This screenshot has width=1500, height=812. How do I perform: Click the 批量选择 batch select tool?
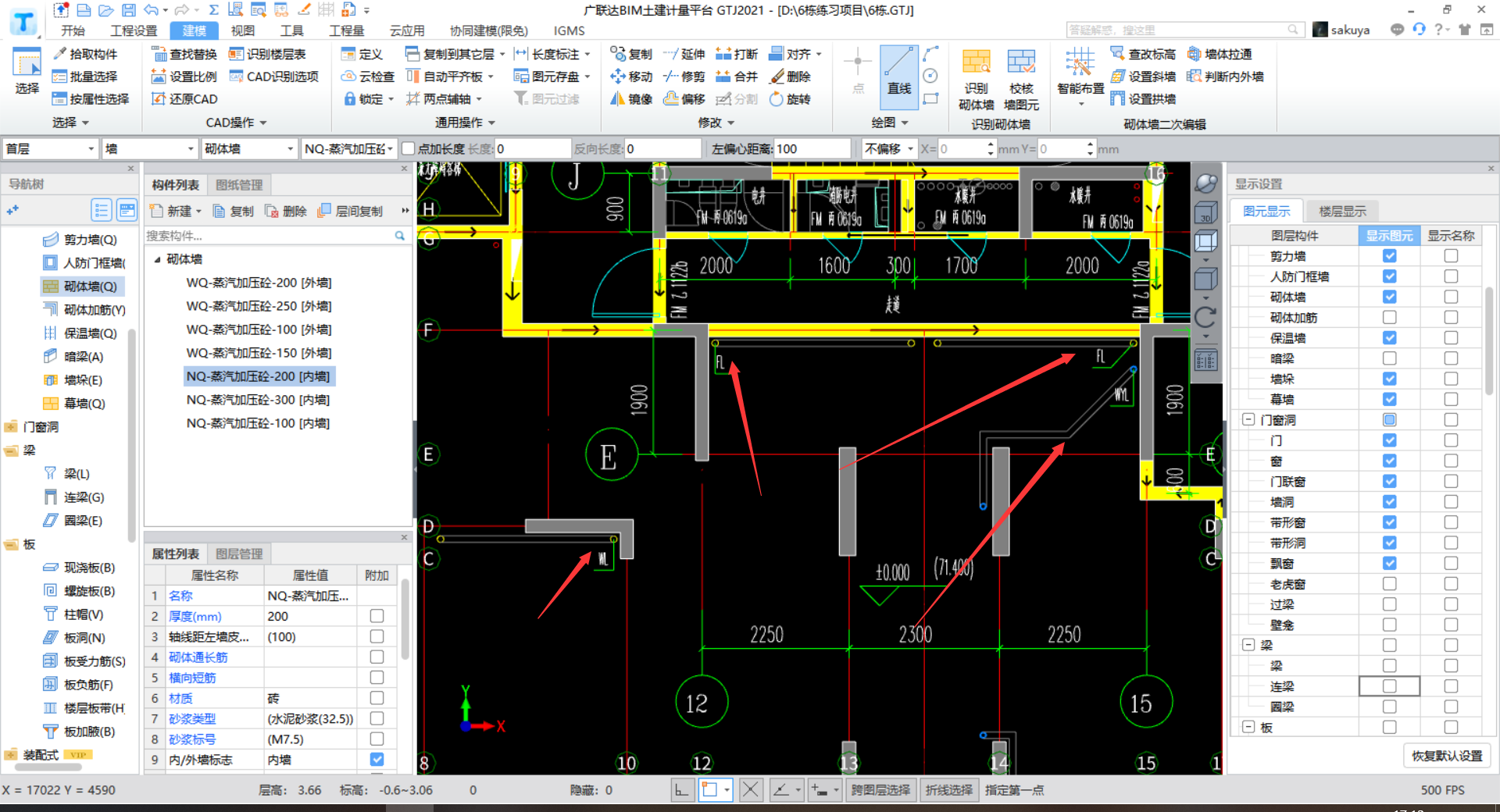pyautogui.click(x=84, y=77)
